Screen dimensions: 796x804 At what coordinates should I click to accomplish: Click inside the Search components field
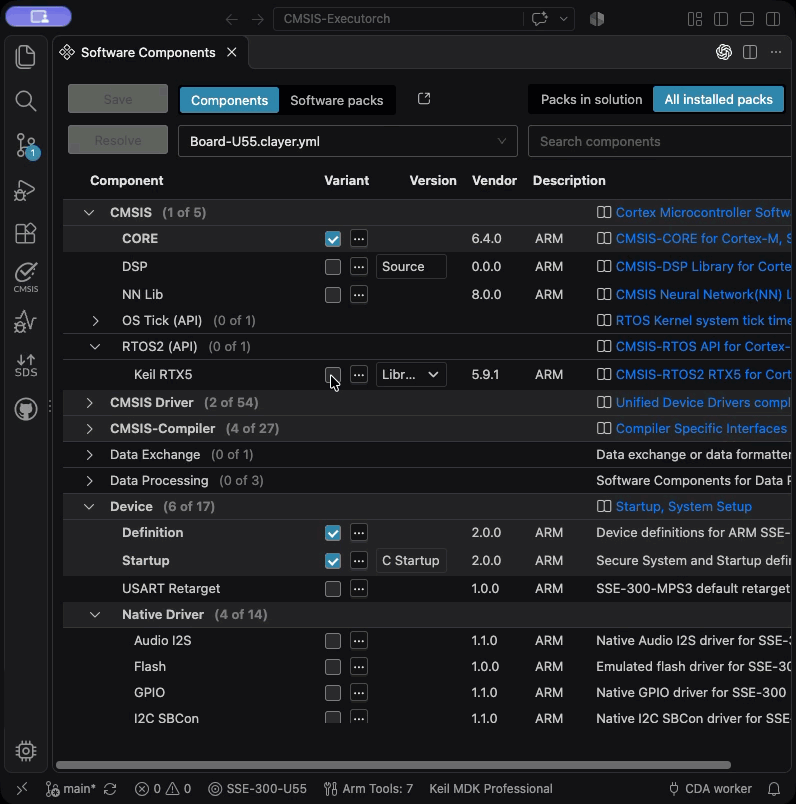tap(661, 141)
